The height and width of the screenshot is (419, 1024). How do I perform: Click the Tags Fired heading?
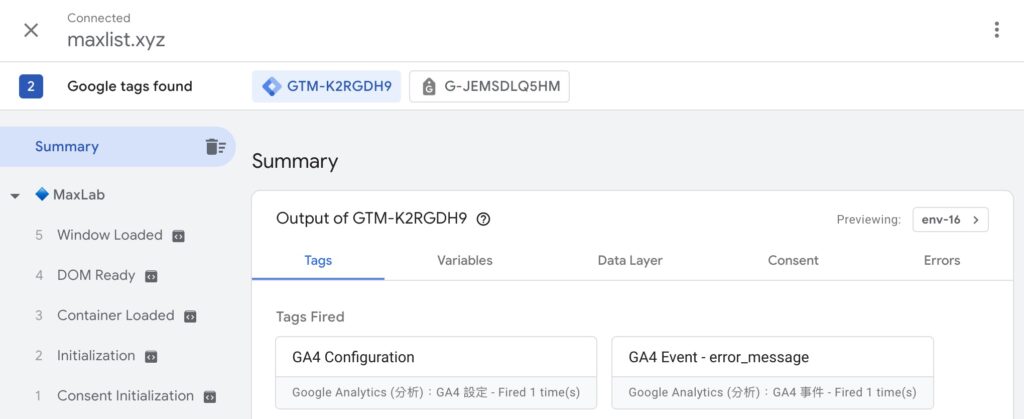[310, 317]
